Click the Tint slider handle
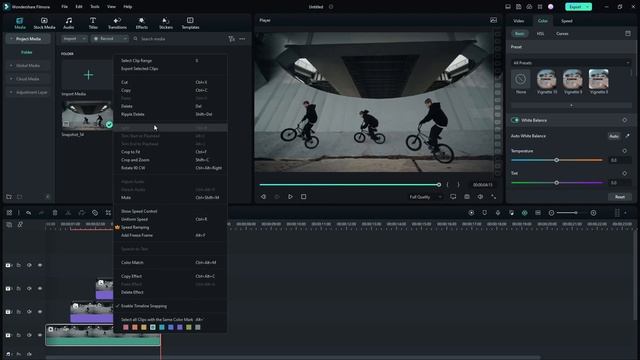The width and height of the screenshot is (640, 360). click(x=556, y=182)
